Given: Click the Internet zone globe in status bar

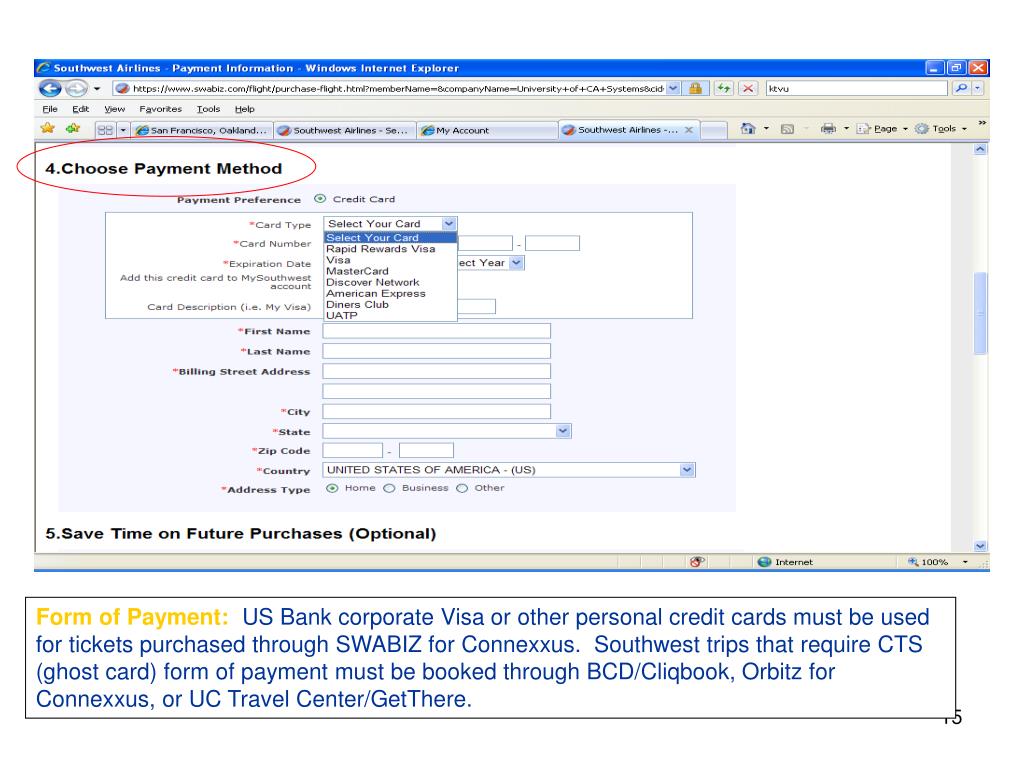Looking at the screenshot, I should click(764, 562).
